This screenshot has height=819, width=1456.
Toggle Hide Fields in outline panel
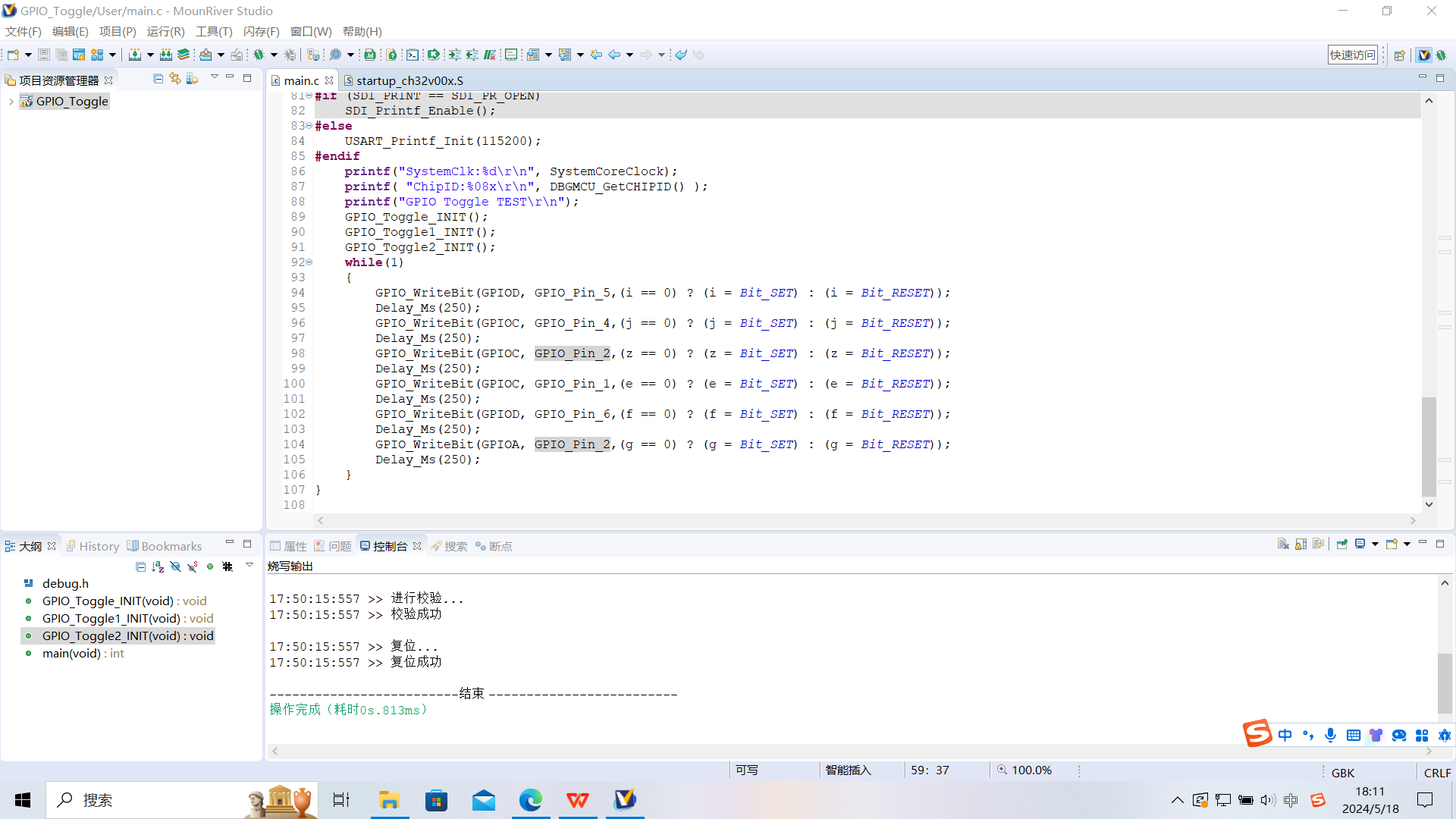click(175, 566)
